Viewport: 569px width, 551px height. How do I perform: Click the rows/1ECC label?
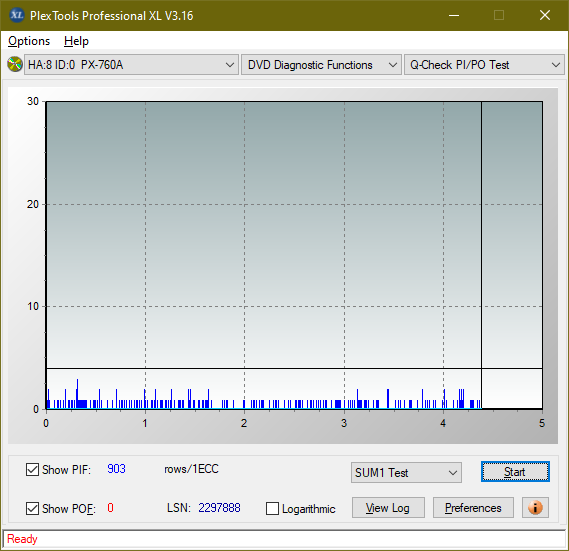pos(191,469)
